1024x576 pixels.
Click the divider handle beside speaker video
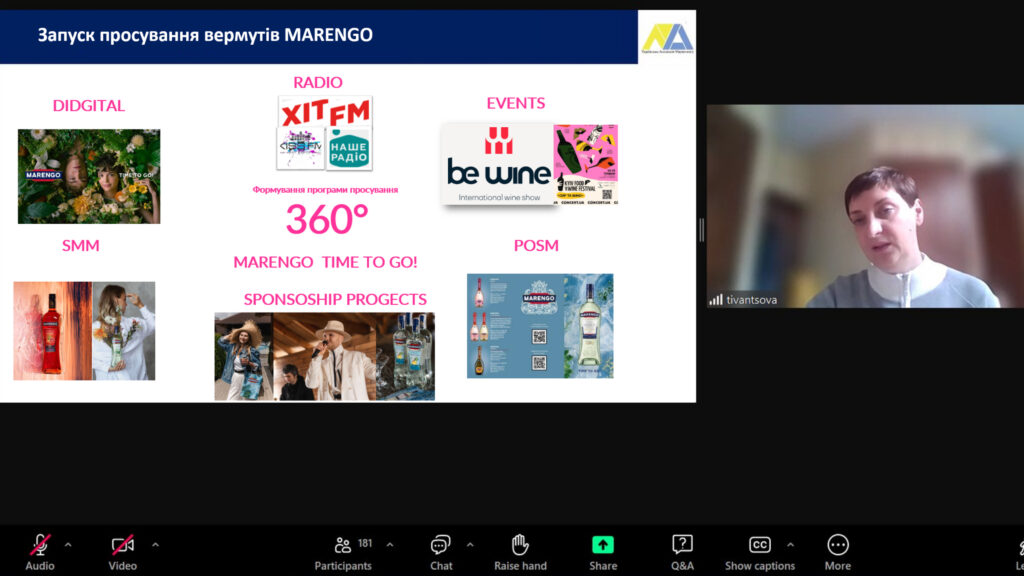pyautogui.click(x=701, y=230)
